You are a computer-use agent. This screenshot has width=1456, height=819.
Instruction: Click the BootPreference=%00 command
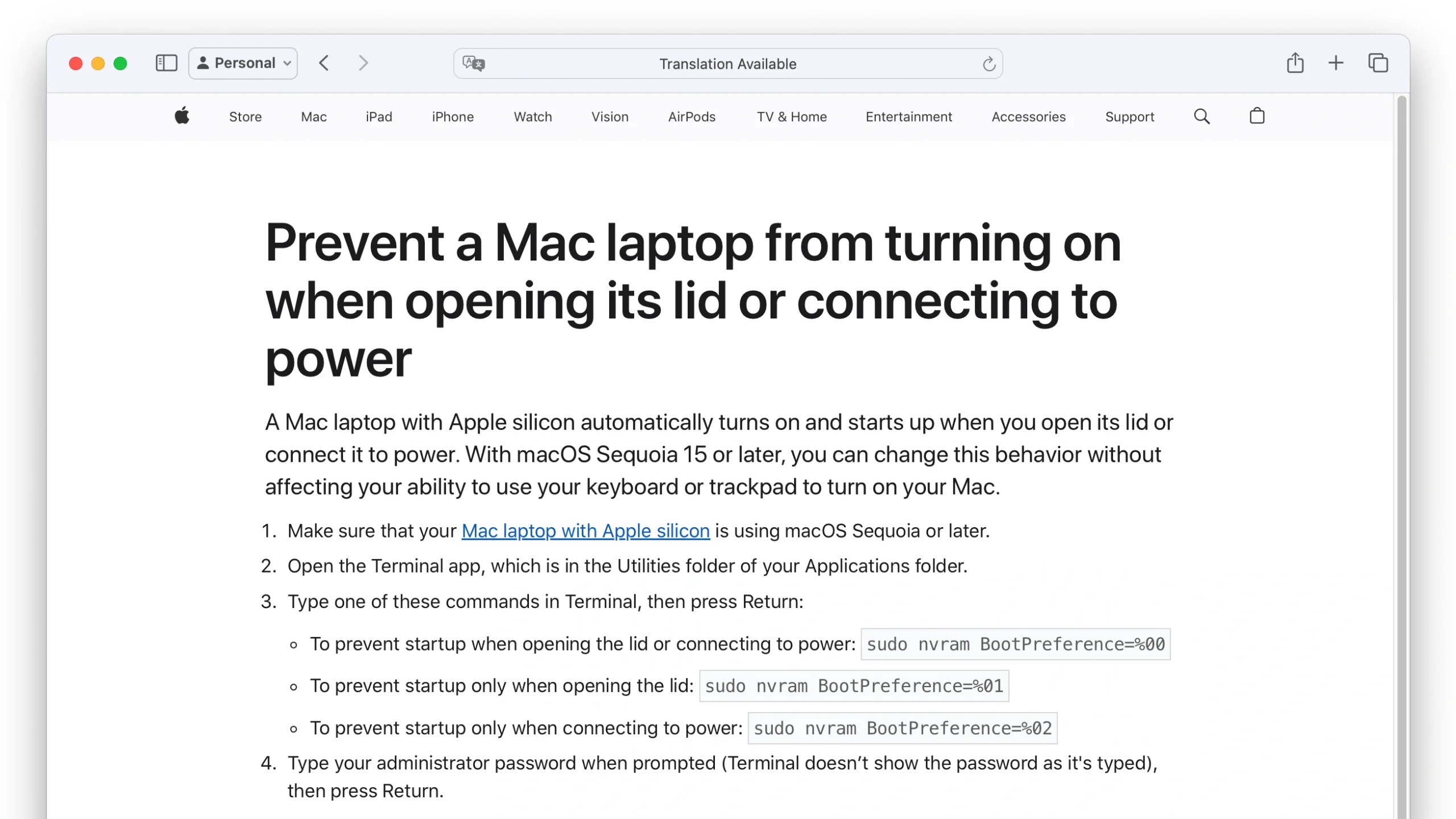pyautogui.click(x=1016, y=644)
